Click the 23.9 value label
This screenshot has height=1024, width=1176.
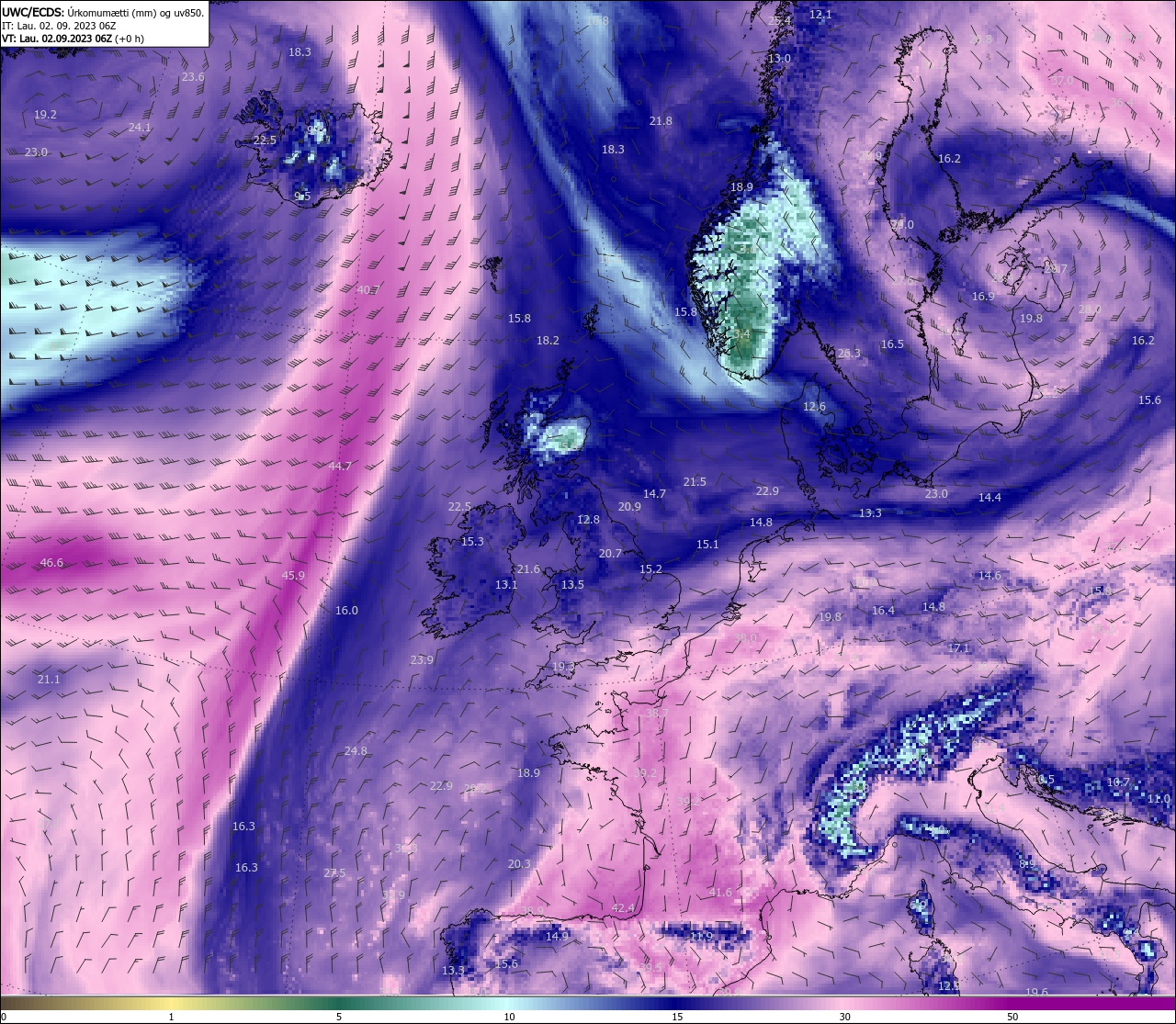tap(422, 660)
